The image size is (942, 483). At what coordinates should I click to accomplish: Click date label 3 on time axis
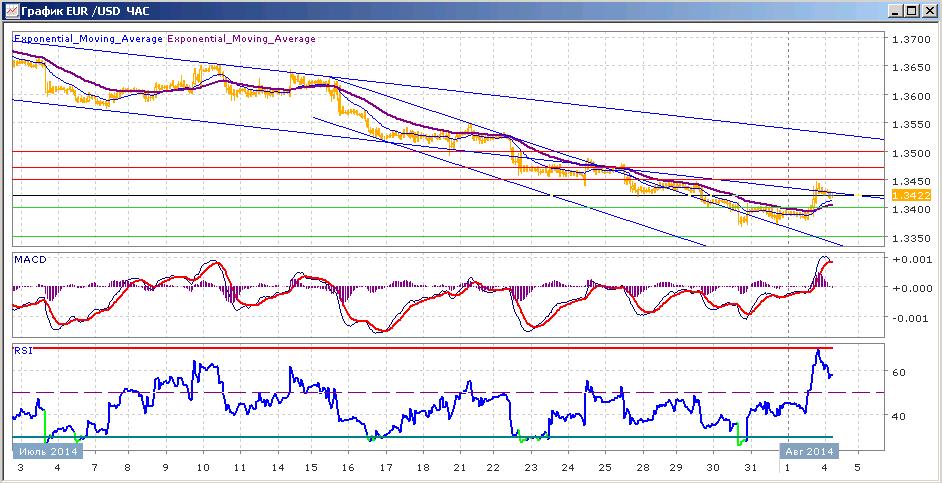click(20, 467)
